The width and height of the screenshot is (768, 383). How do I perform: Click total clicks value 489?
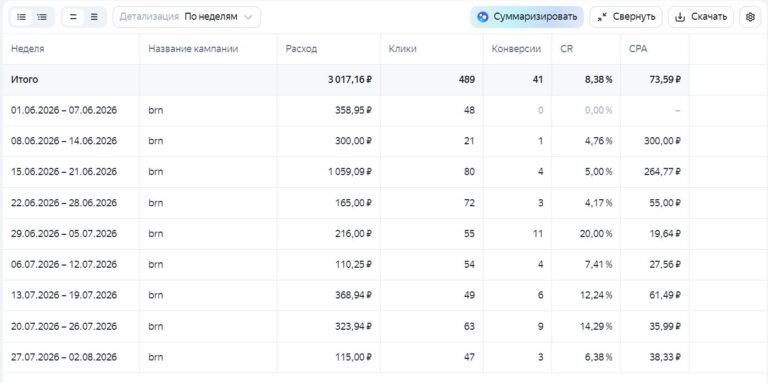466,79
